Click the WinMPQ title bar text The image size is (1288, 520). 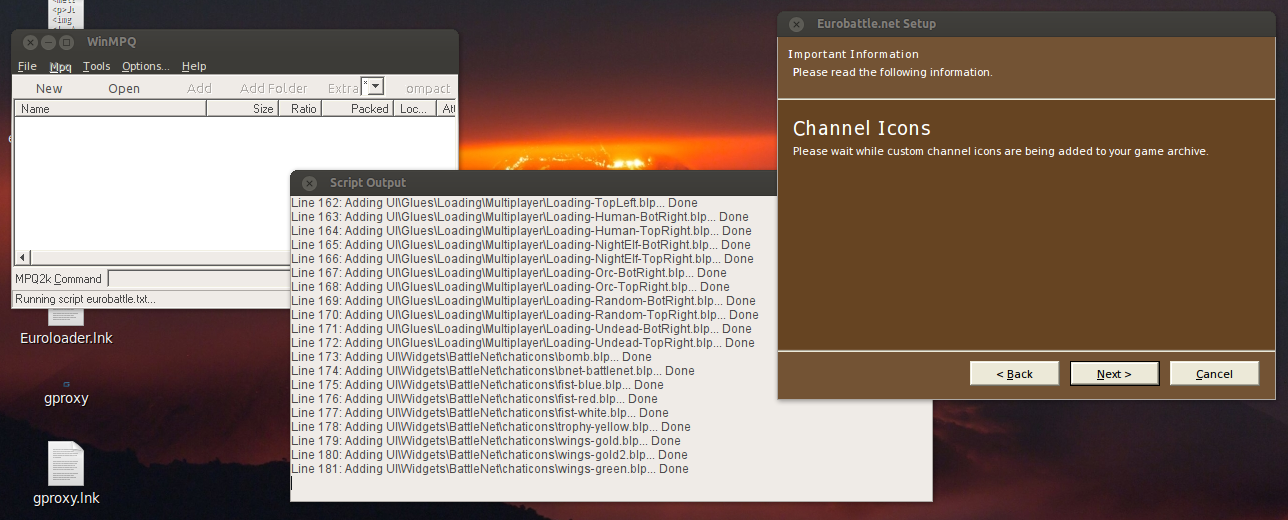tap(111, 42)
